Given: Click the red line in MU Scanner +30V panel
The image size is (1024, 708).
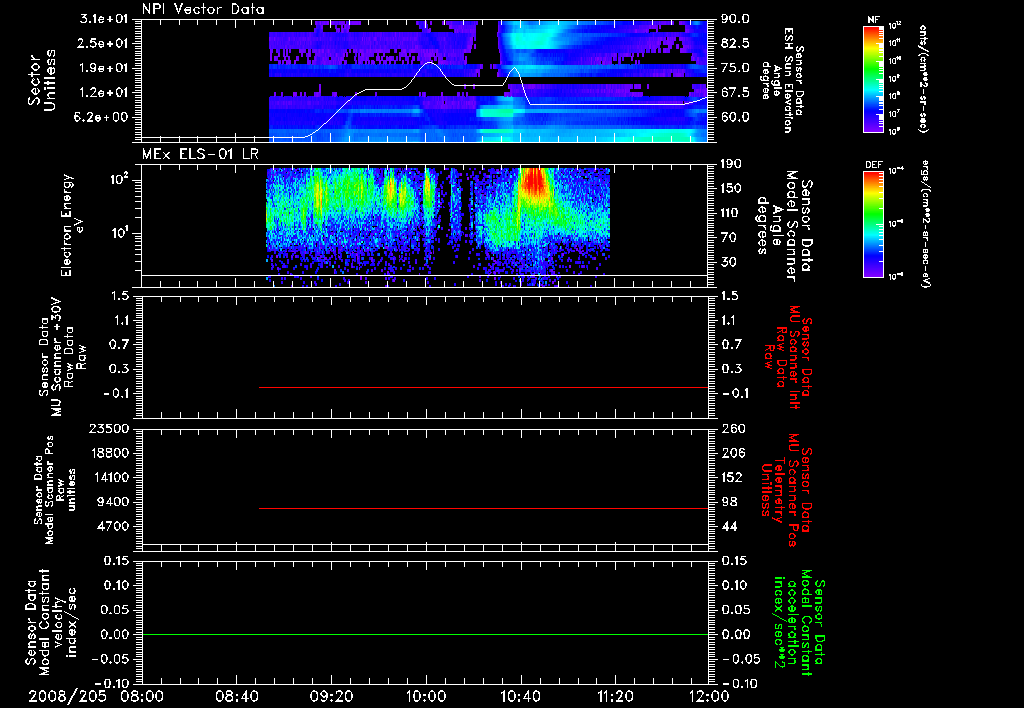Looking at the screenshot, I should [x=483, y=387].
